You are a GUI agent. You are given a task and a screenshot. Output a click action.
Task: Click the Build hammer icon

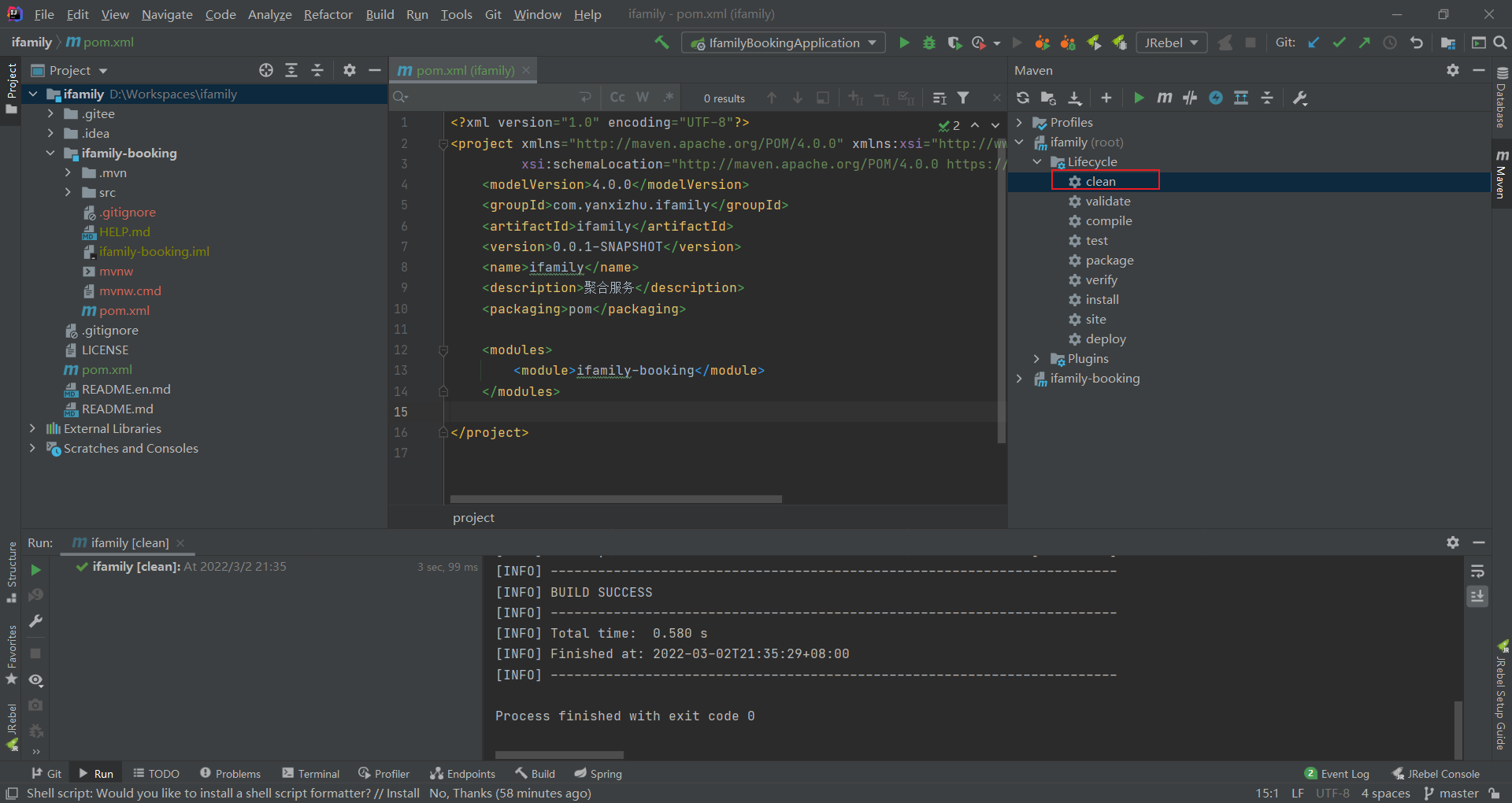661,43
